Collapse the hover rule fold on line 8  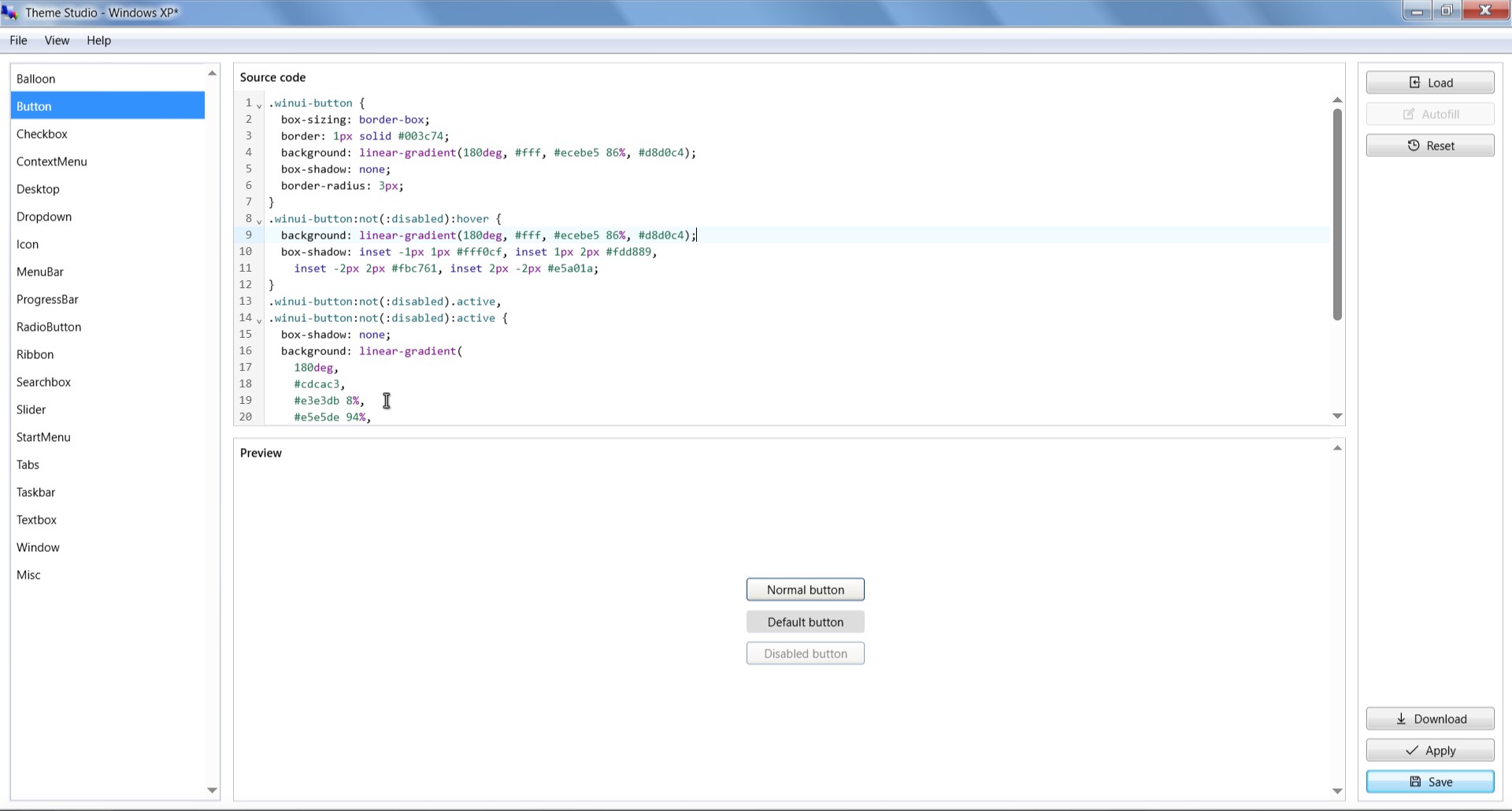259,221
